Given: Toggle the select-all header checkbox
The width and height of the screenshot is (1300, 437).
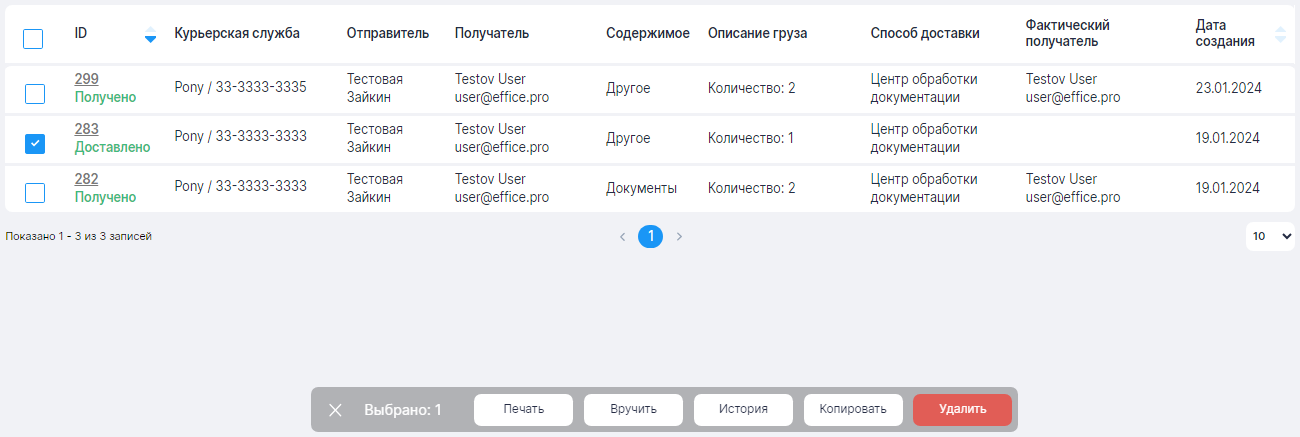Looking at the screenshot, I should click(x=33, y=39).
